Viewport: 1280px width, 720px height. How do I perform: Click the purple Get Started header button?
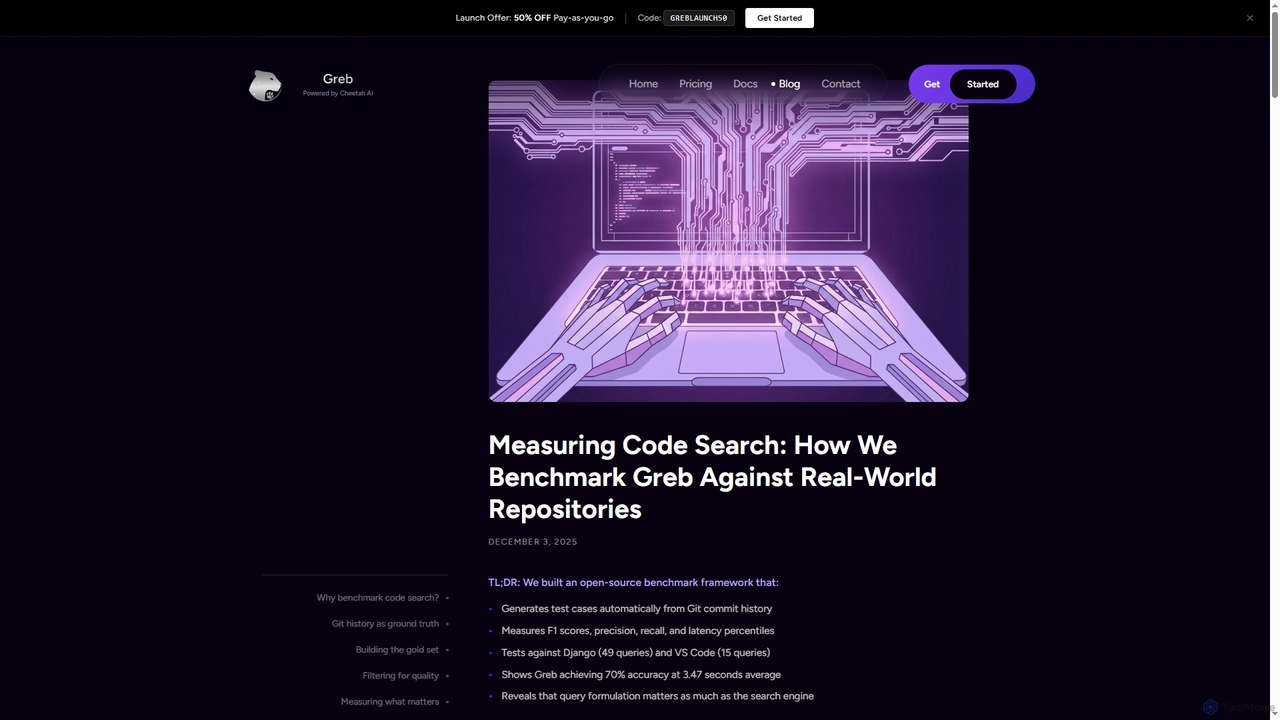click(971, 84)
